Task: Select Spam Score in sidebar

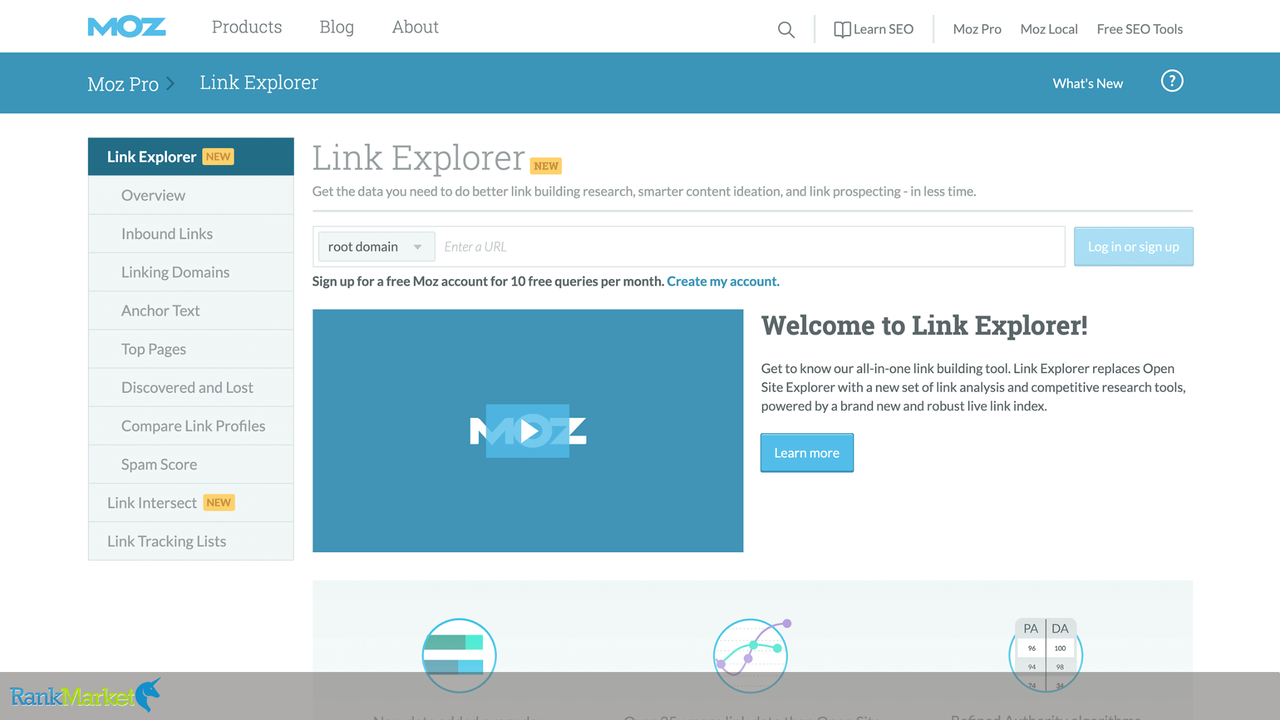Action: pos(191,465)
